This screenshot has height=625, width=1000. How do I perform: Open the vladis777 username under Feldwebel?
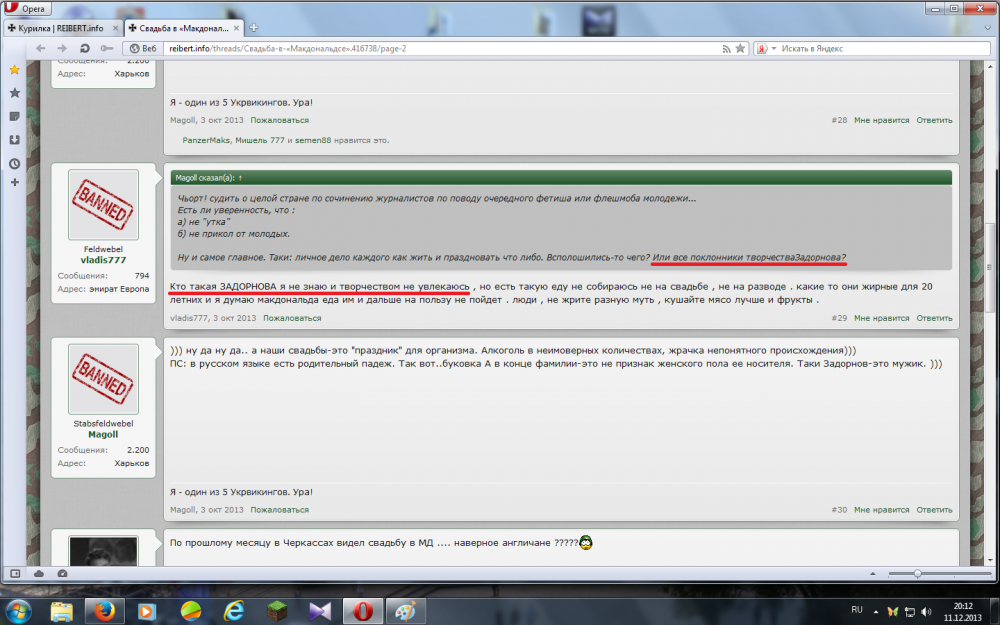103,260
